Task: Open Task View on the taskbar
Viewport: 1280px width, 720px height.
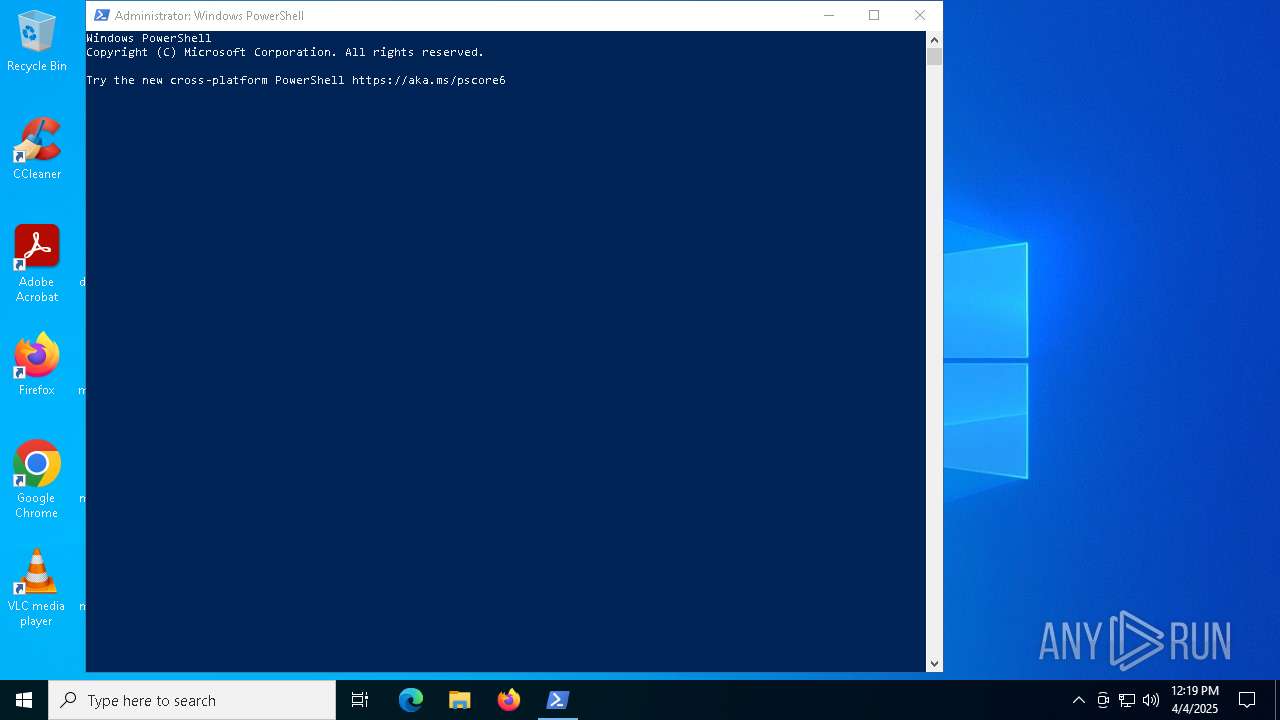Action: [360, 700]
